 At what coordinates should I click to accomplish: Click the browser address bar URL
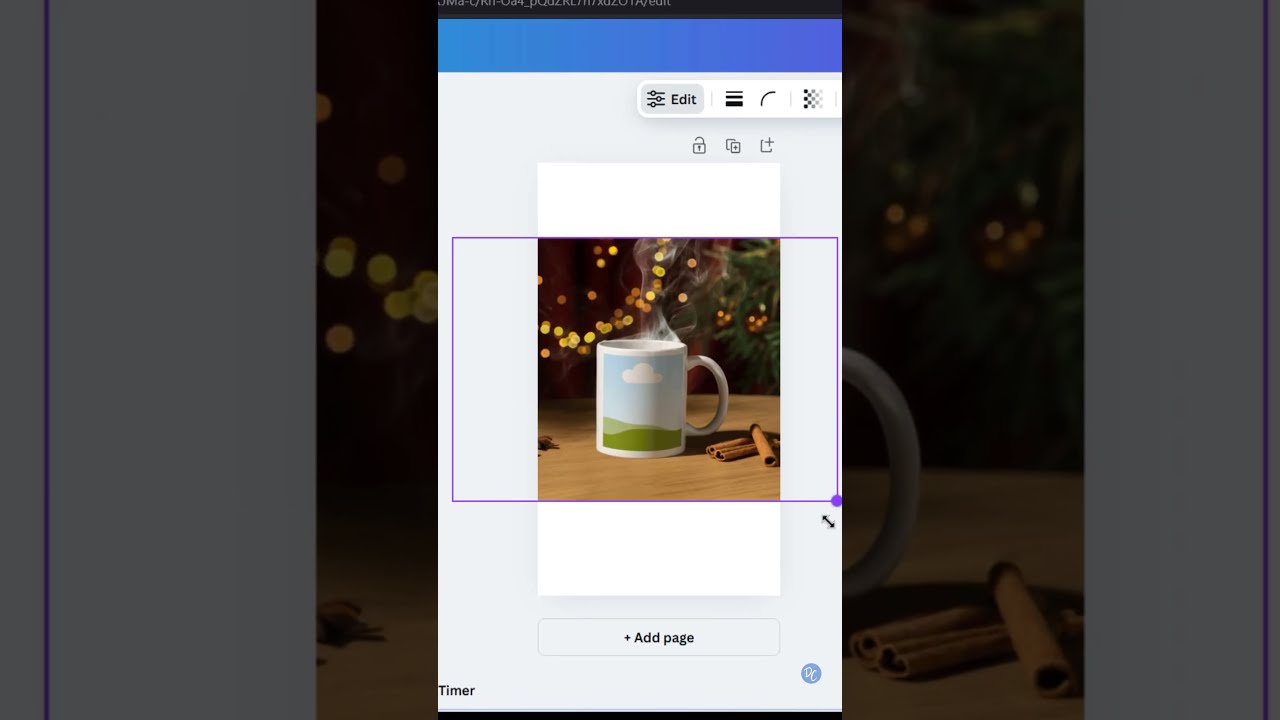coord(555,4)
